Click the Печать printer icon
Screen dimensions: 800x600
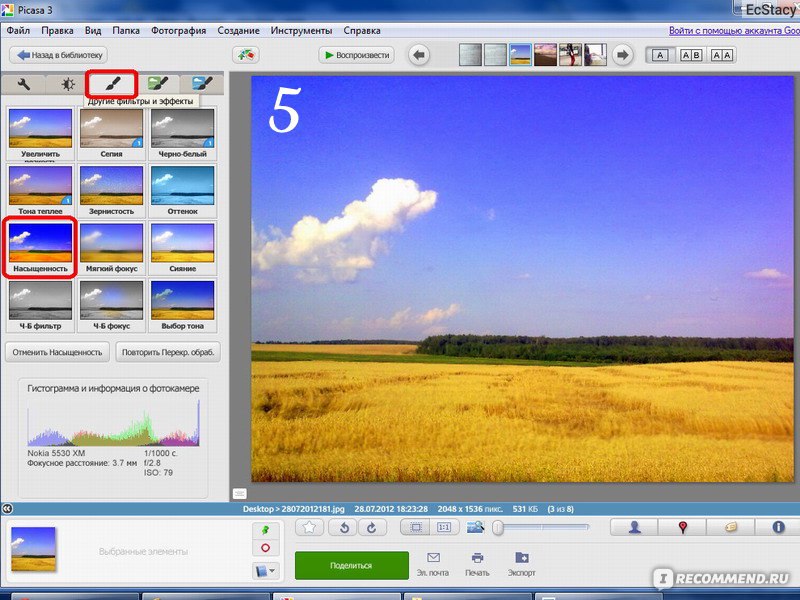pyautogui.click(x=477, y=564)
